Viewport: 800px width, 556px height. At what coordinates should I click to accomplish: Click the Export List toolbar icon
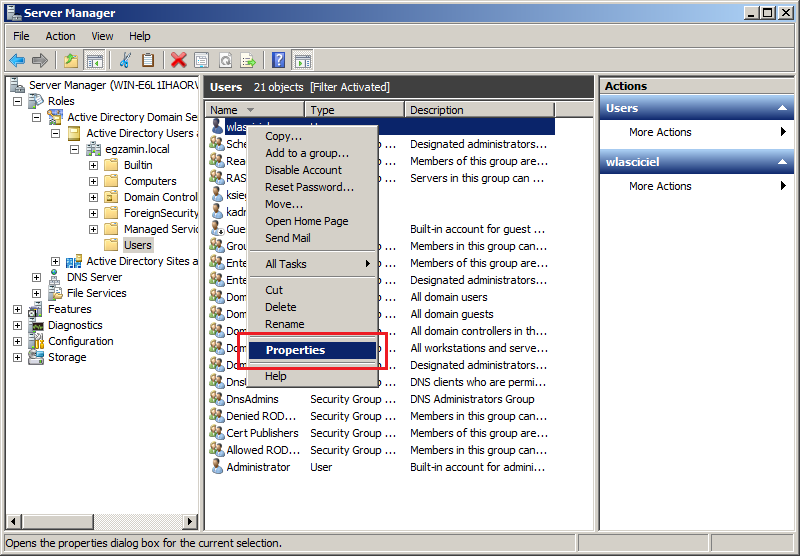tap(248, 61)
